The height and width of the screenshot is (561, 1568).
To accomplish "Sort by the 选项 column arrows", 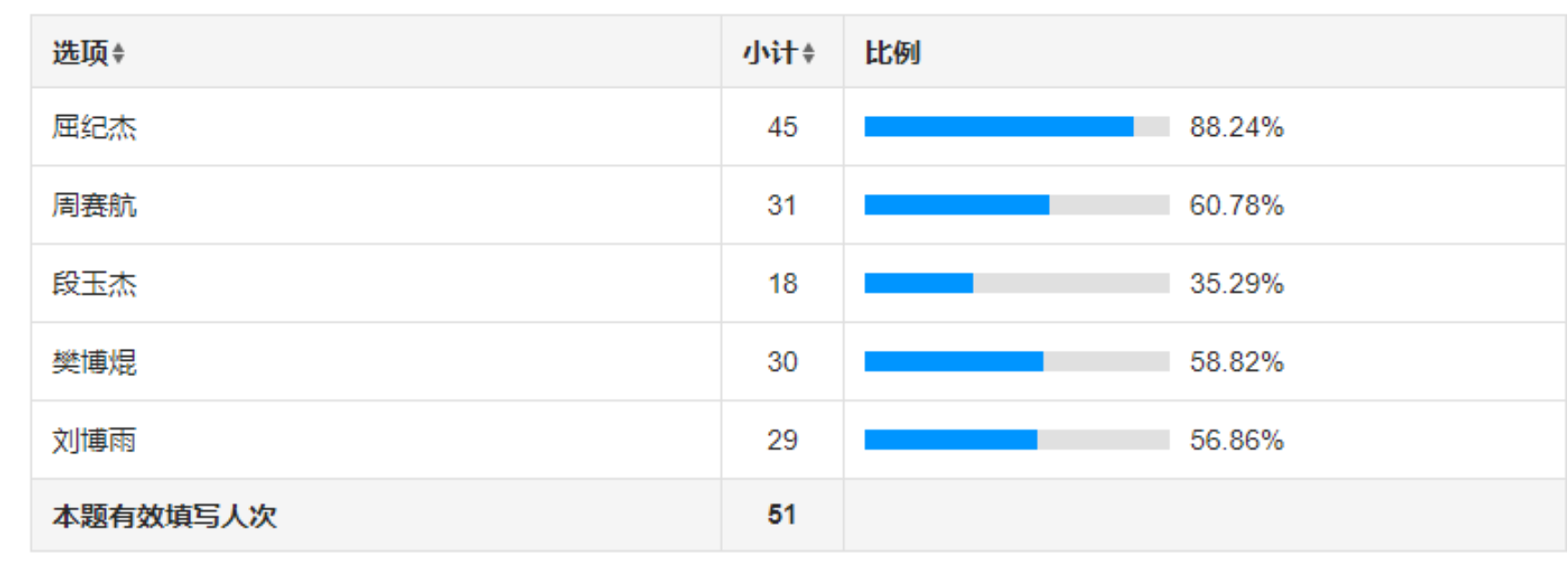I will [x=119, y=53].
